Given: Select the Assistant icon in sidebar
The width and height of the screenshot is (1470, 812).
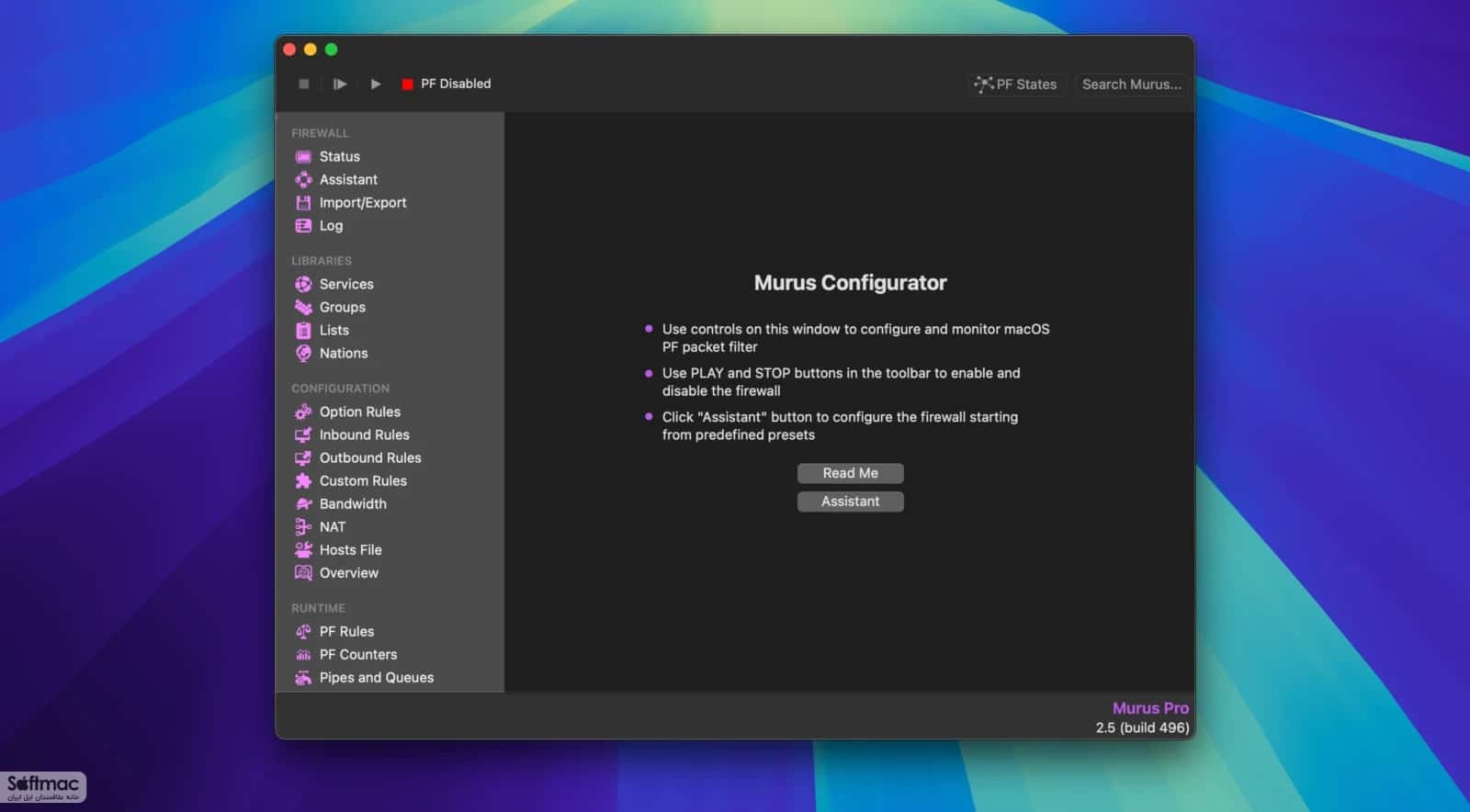Looking at the screenshot, I should pyautogui.click(x=303, y=180).
